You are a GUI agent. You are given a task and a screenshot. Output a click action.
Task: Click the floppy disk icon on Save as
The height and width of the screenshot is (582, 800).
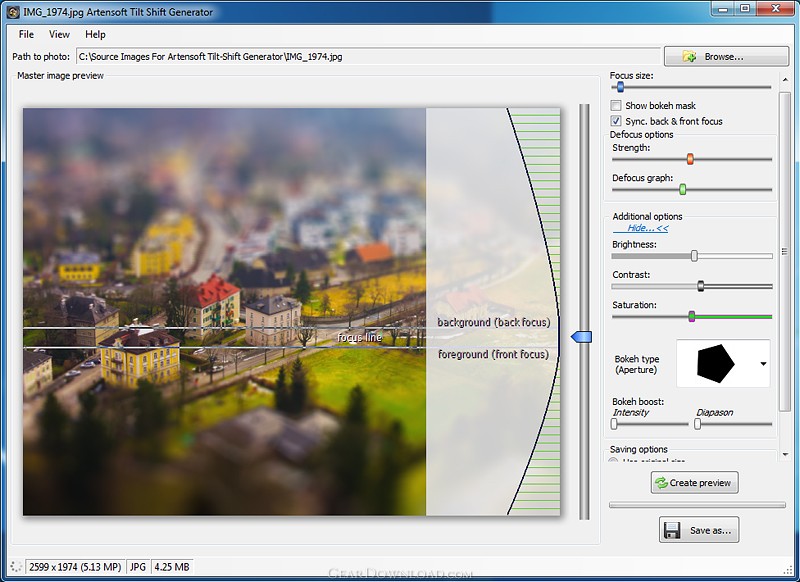click(x=671, y=530)
